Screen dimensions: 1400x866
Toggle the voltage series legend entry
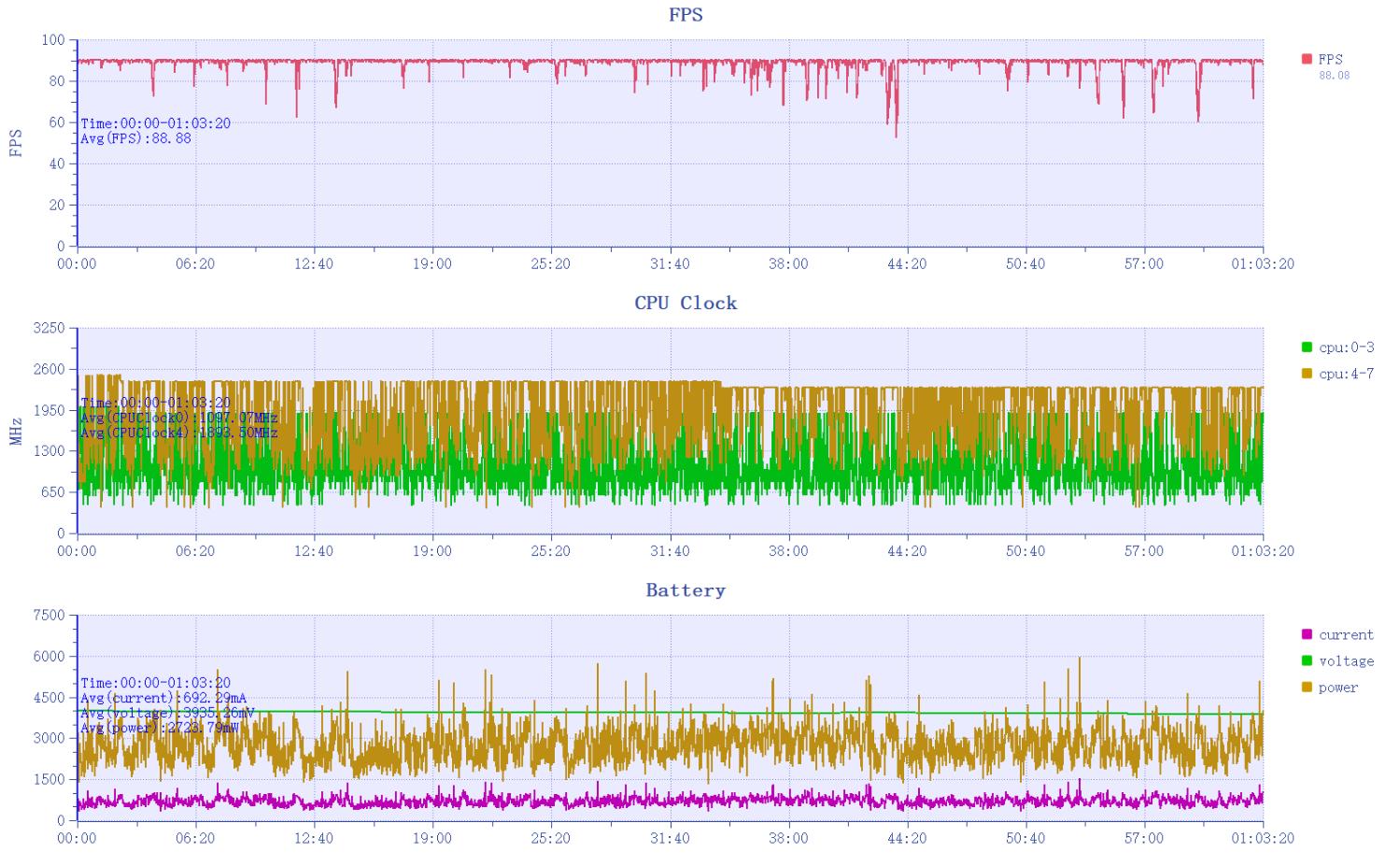click(x=1345, y=661)
